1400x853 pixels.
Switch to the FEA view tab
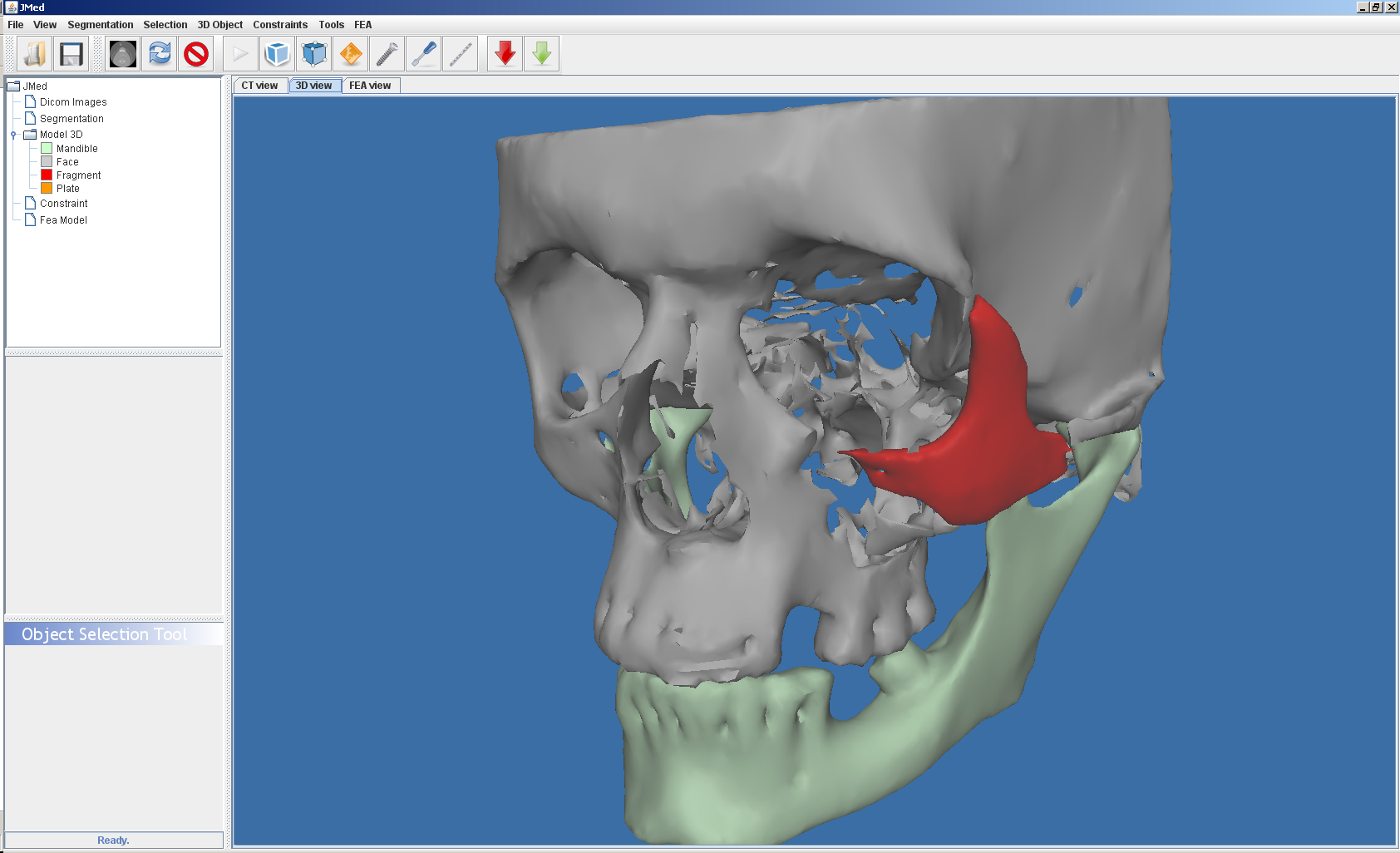pos(370,86)
